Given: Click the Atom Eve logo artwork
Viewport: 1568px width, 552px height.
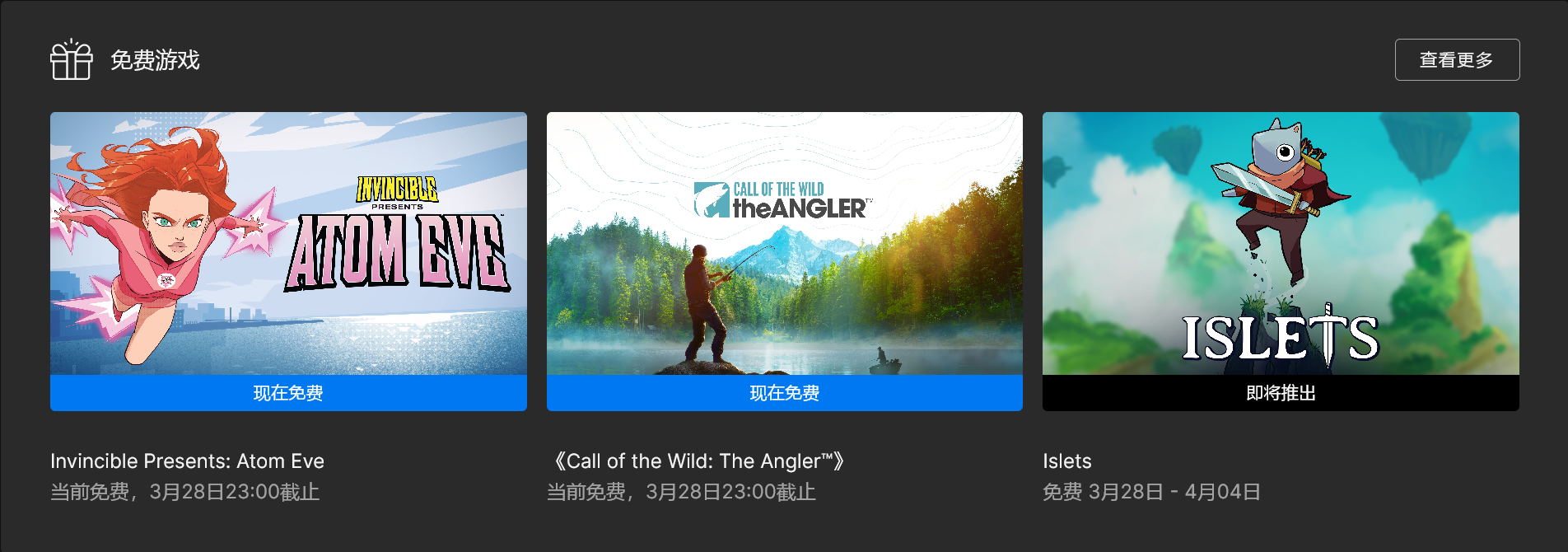Looking at the screenshot, I should point(397,252).
